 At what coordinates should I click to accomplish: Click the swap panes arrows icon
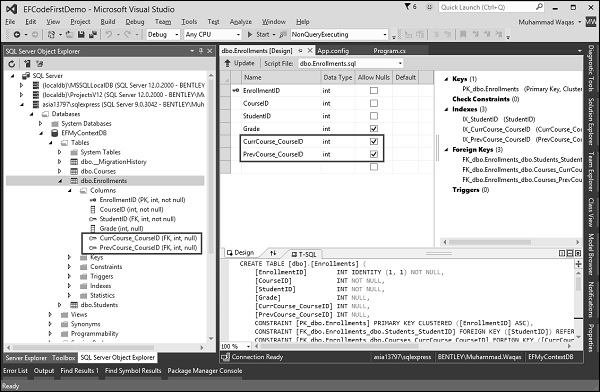coord(273,253)
